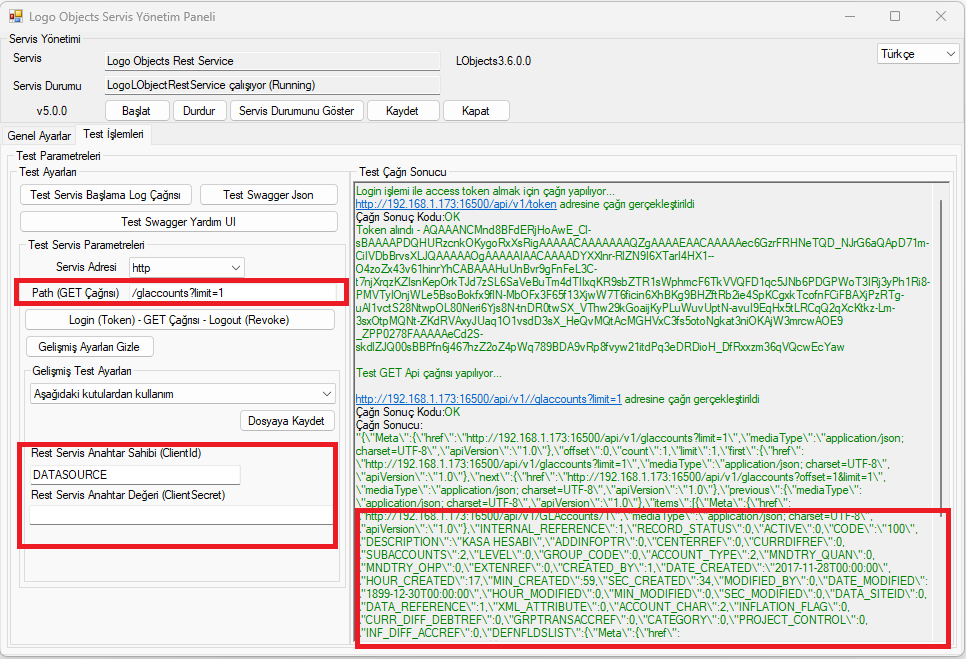The image size is (966, 659).
Task: Expand the 'Aşağıdaki kutulardan kullanım' combo box
Action: click(x=182, y=394)
